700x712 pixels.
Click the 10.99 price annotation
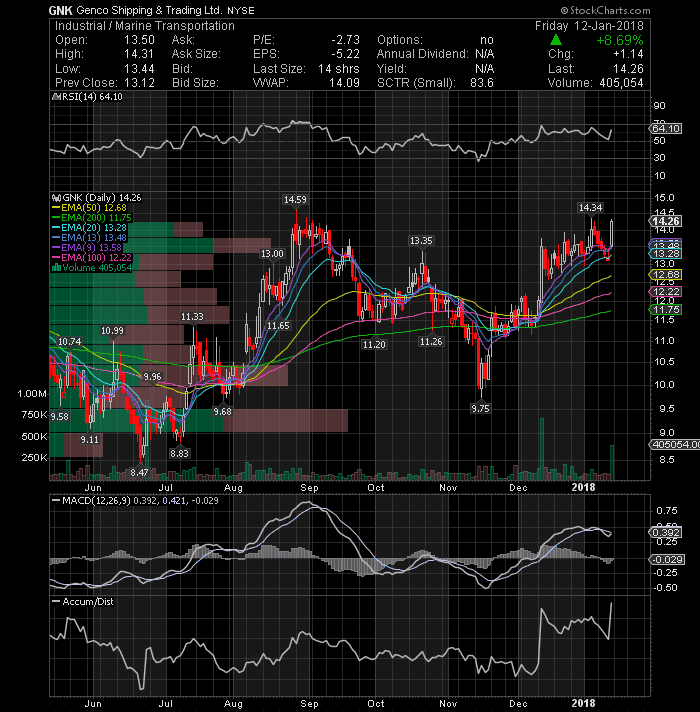coord(112,331)
